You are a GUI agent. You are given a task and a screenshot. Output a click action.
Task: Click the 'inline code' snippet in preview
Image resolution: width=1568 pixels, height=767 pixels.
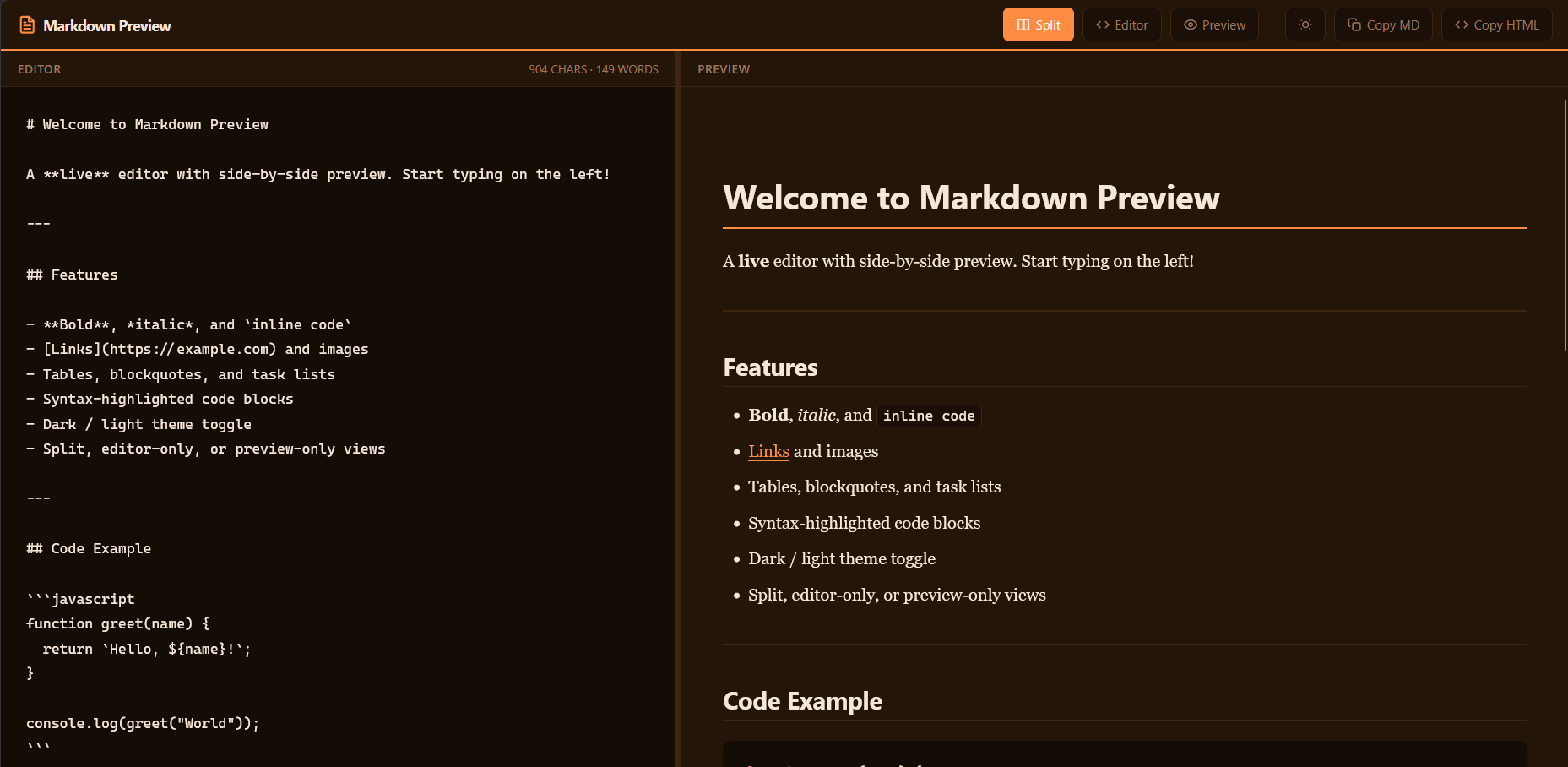929,416
